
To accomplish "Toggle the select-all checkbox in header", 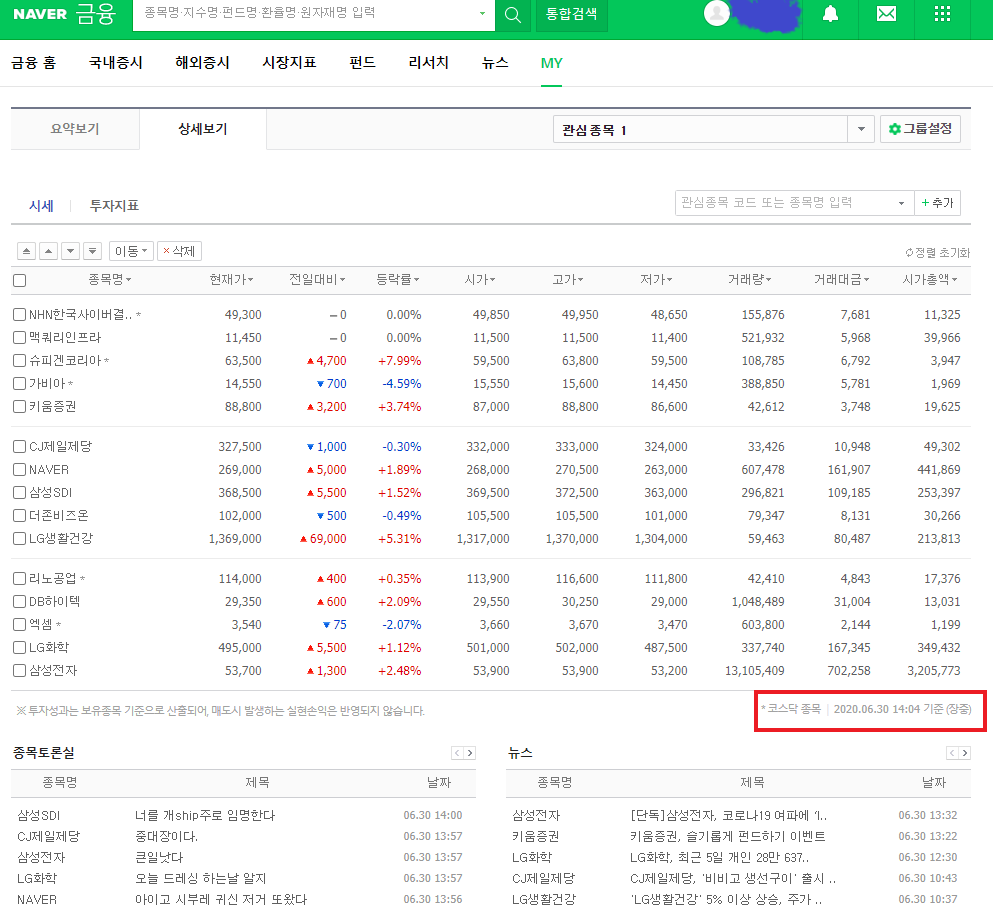I will [x=20, y=280].
